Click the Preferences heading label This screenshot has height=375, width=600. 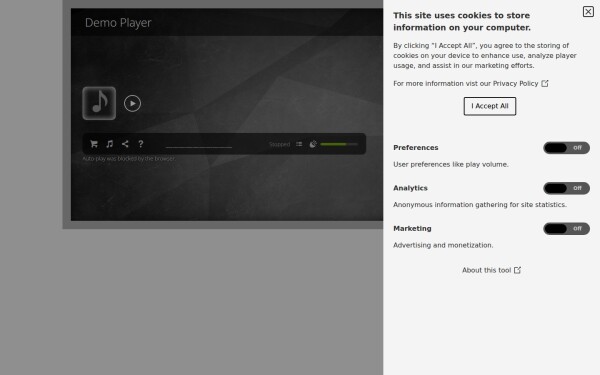pos(416,148)
